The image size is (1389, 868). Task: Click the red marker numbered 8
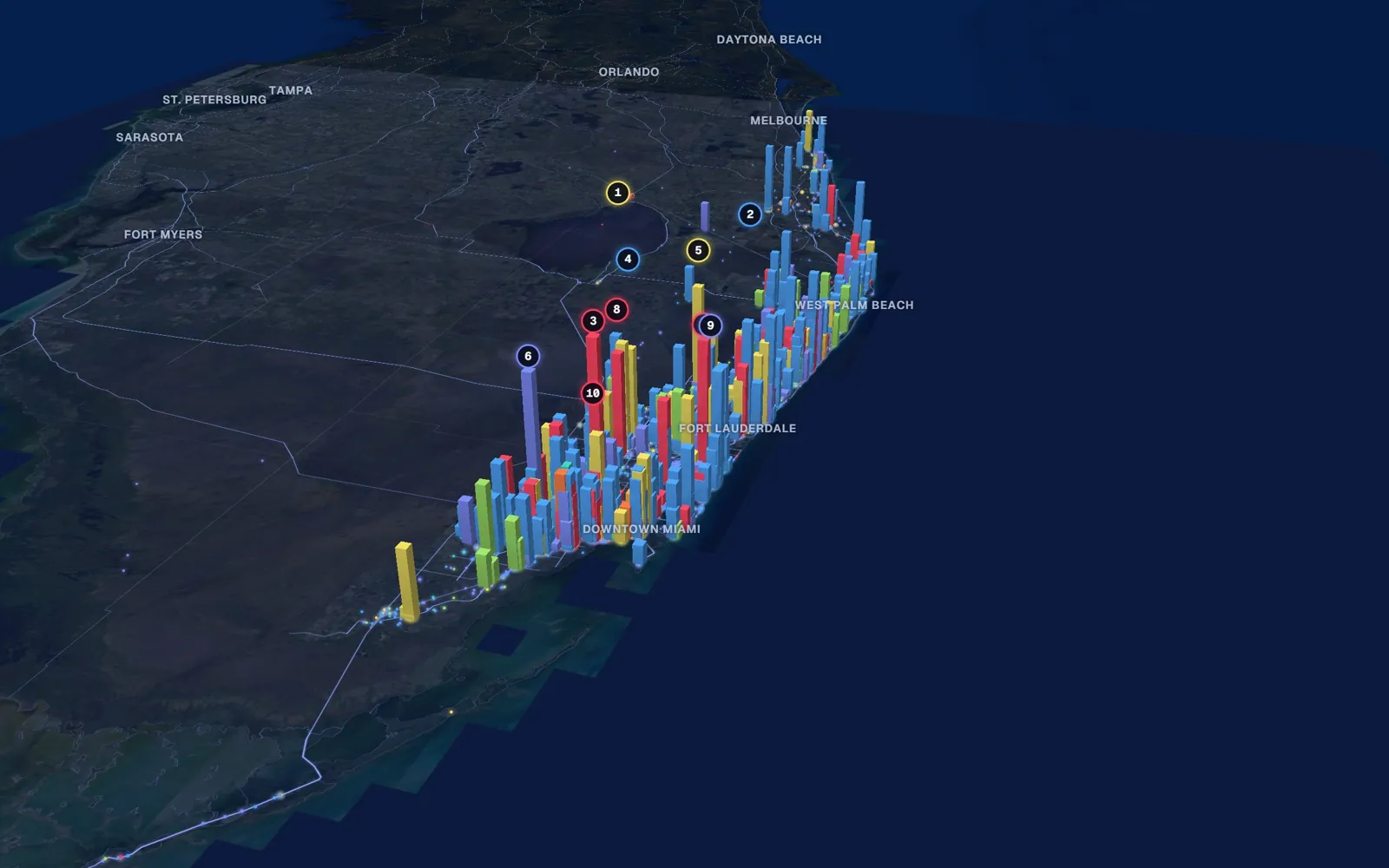tap(616, 310)
